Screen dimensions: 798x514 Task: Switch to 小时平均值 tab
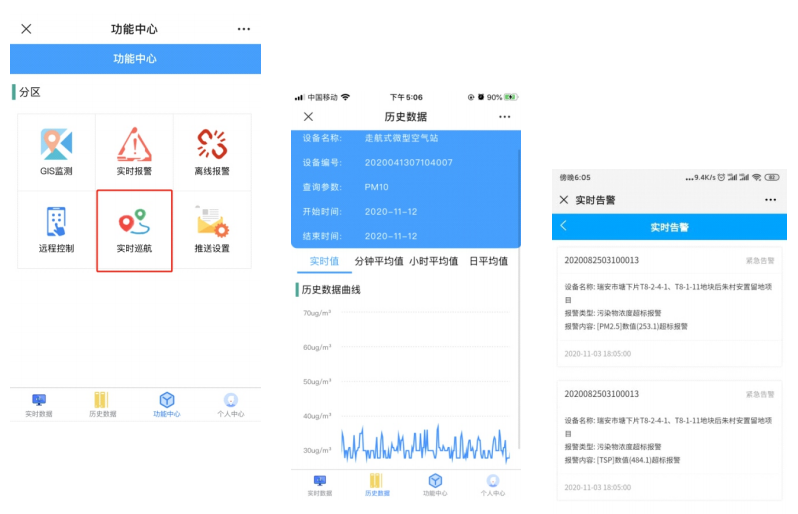433,261
